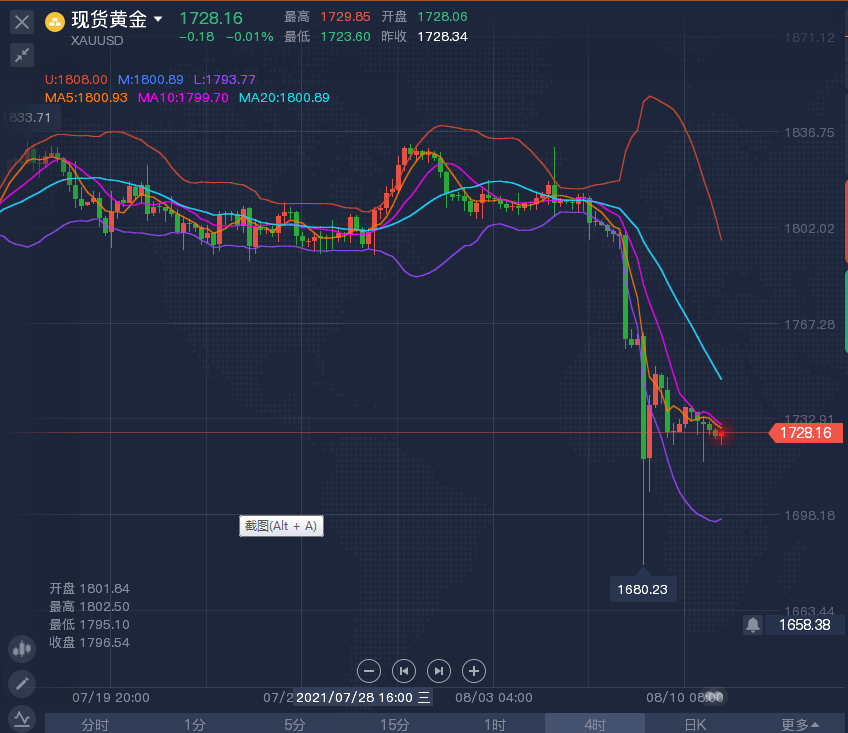Switch to the 分时 timeframe tab

pyautogui.click(x=95, y=724)
